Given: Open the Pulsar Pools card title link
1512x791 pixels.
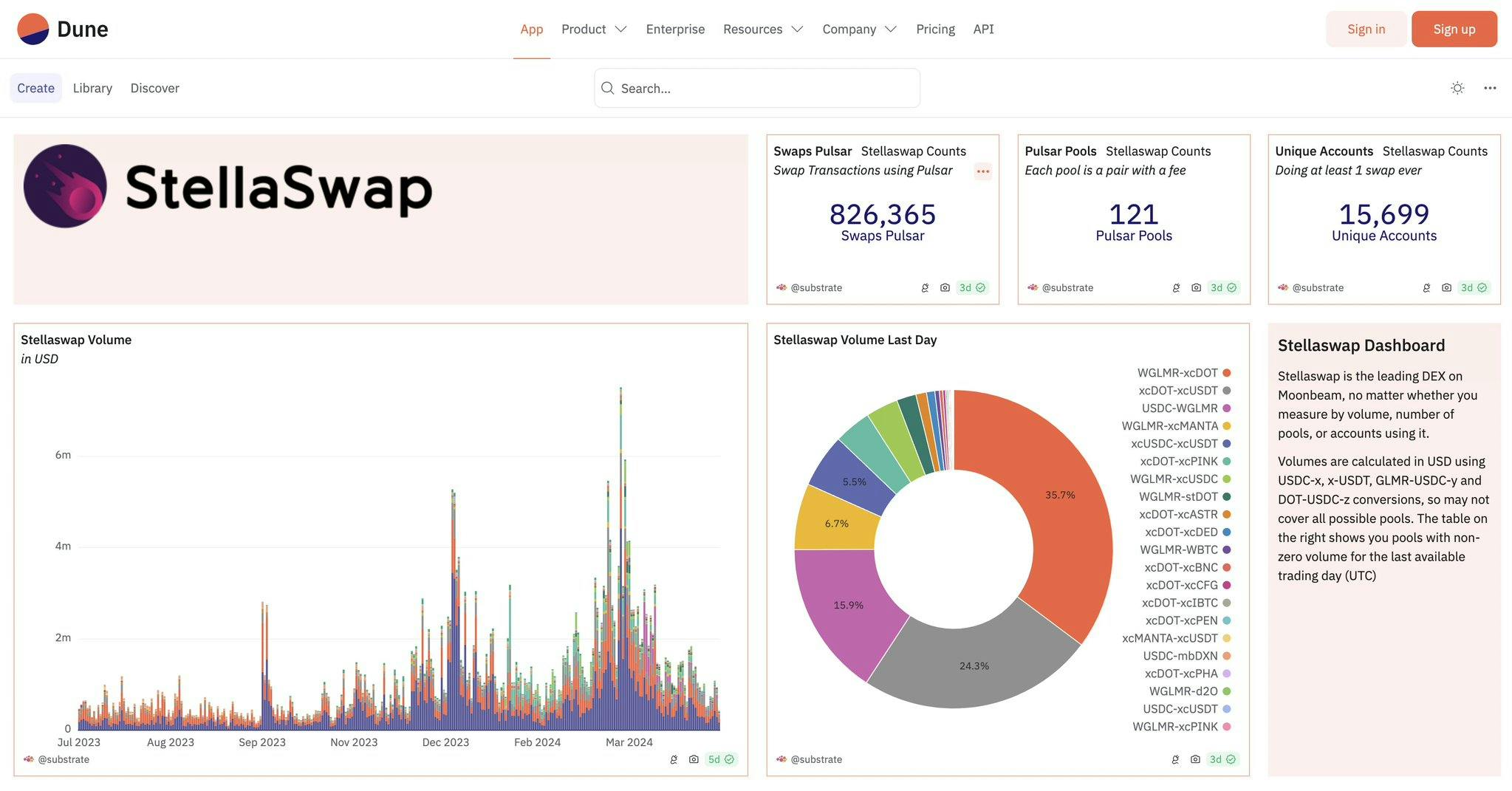Looking at the screenshot, I should tap(1060, 151).
